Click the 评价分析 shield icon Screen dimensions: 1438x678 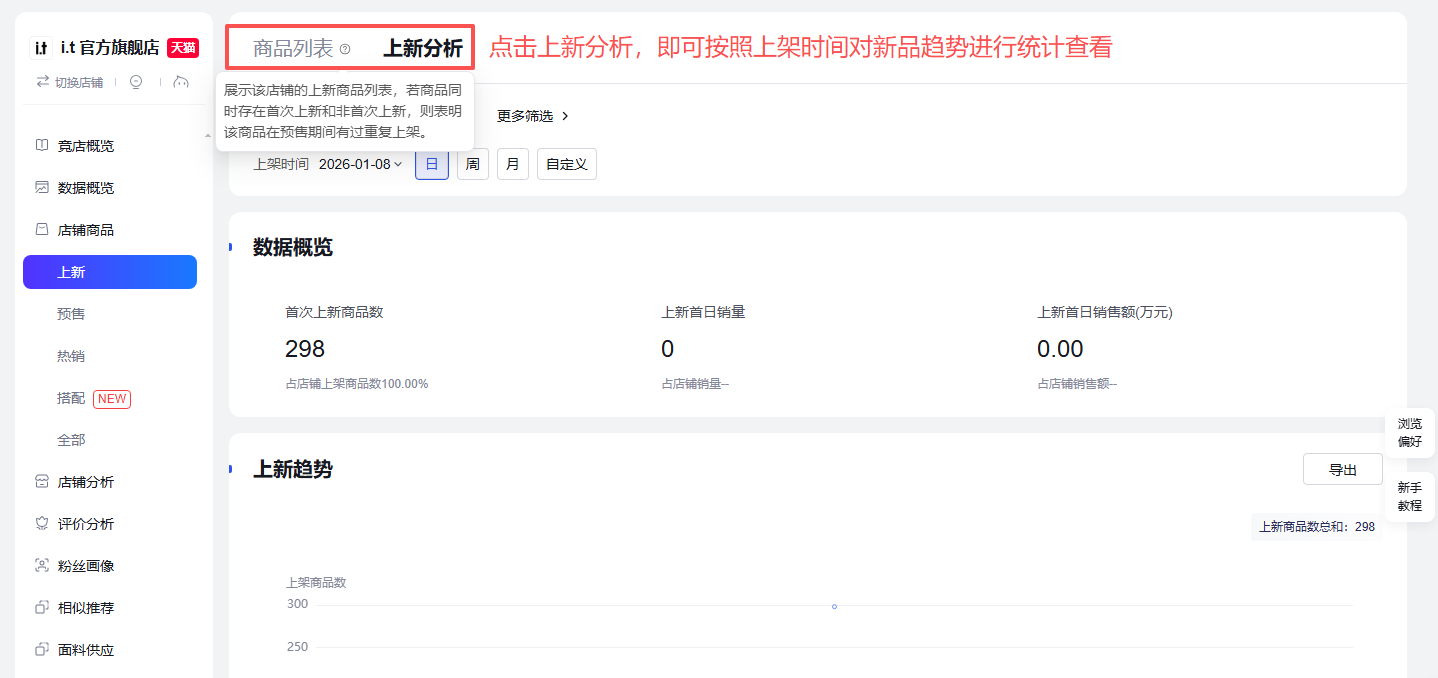pyautogui.click(x=42, y=523)
